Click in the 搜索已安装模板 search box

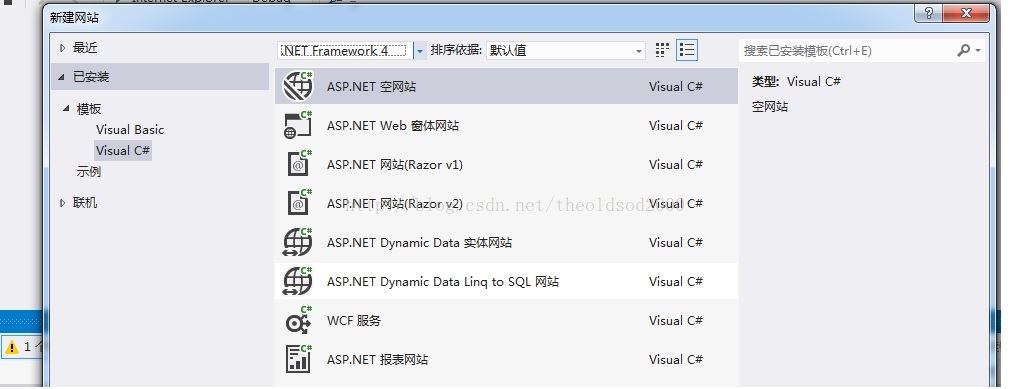(x=847, y=50)
